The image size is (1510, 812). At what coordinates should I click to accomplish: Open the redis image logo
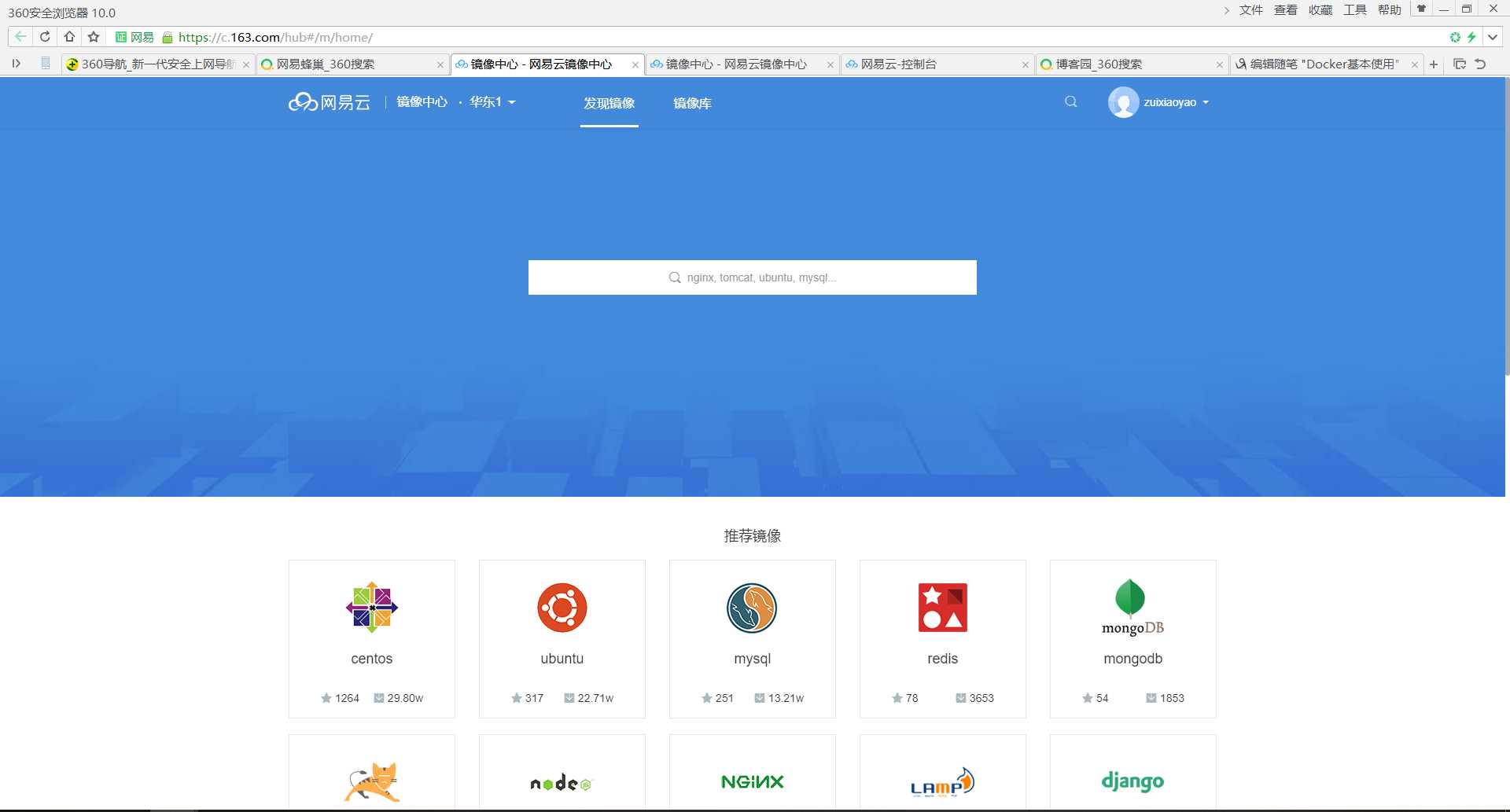point(943,608)
